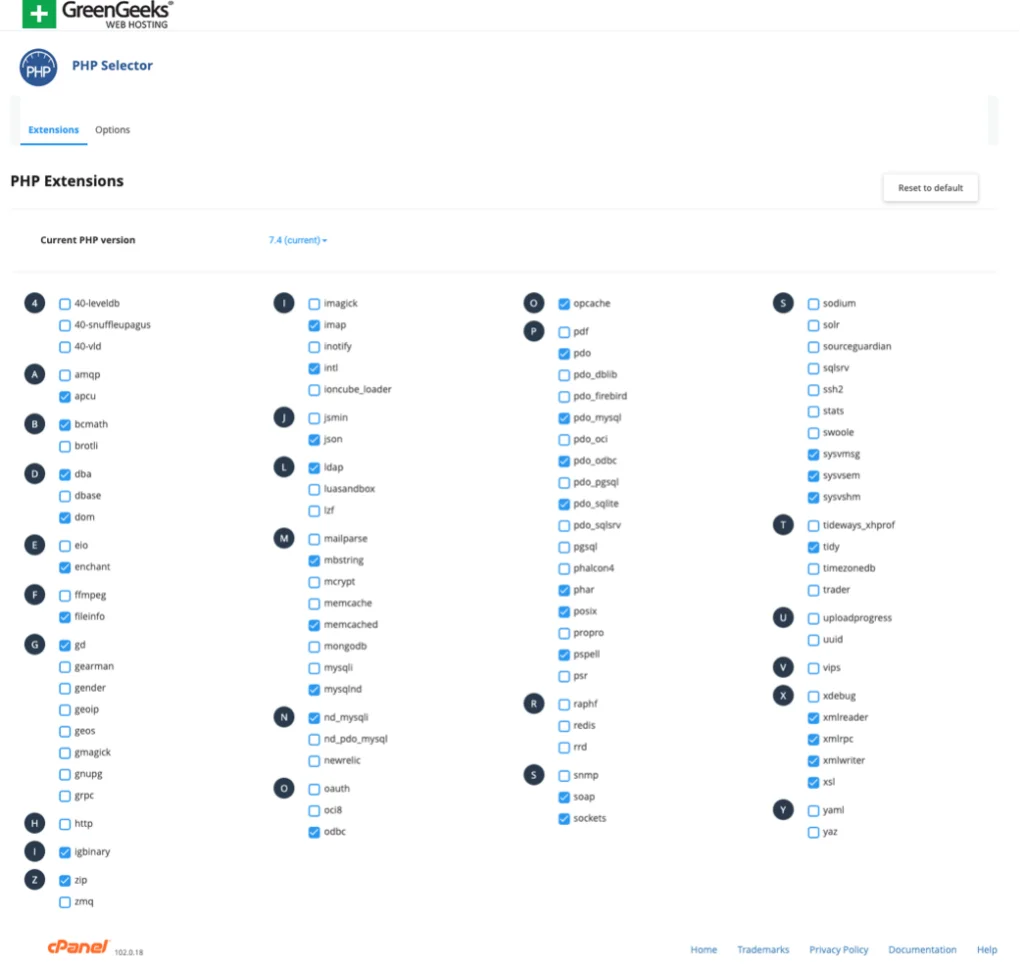Image resolution: width=1024 pixels, height=970 pixels.
Task: Disable the apcu extension checkbox
Action: pyautogui.click(x=65, y=396)
